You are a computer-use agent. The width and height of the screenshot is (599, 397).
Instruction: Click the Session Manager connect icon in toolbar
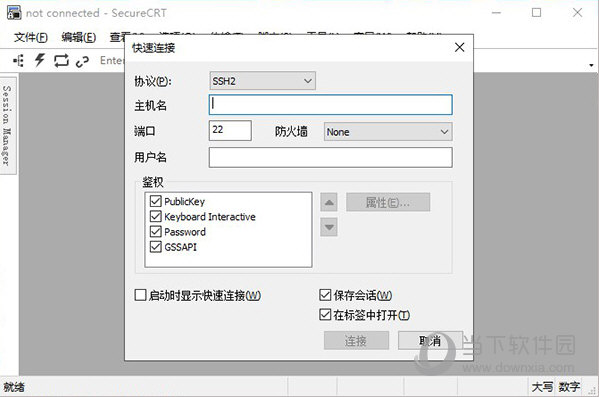pyautogui.click(x=19, y=60)
